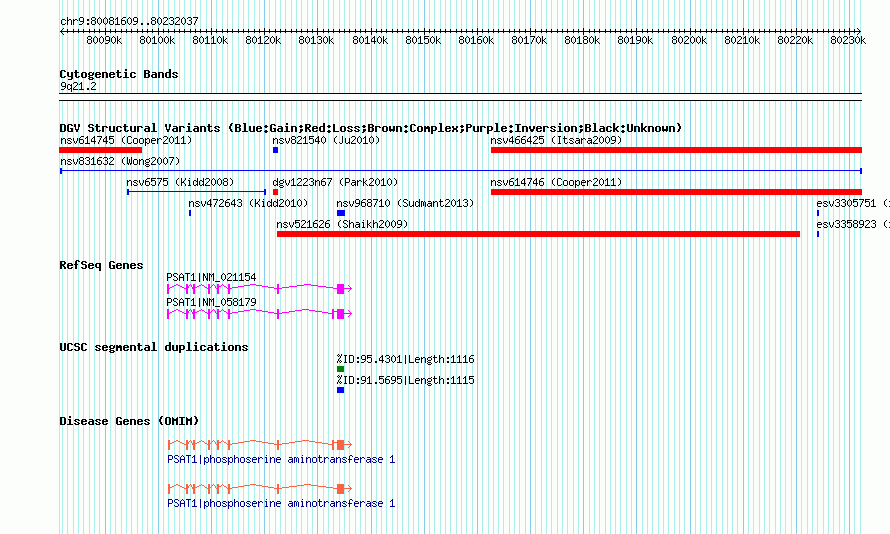Click the nsv6575 (Kidd2008) label
The height and width of the screenshot is (534, 890).
tap(180, 182)
